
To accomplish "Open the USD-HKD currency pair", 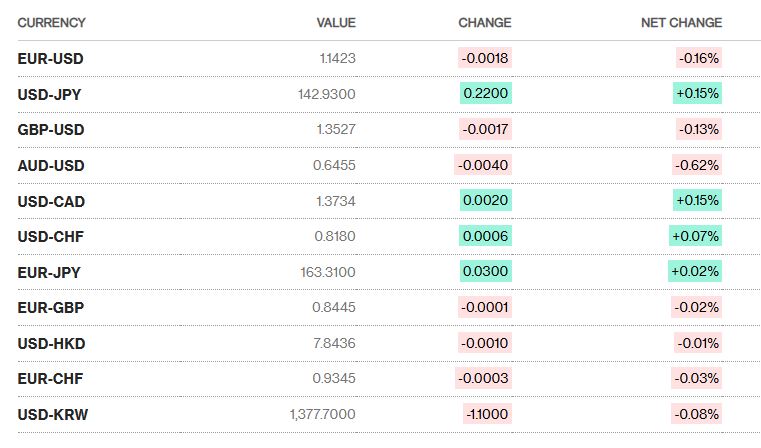I will tap(51, 343).
